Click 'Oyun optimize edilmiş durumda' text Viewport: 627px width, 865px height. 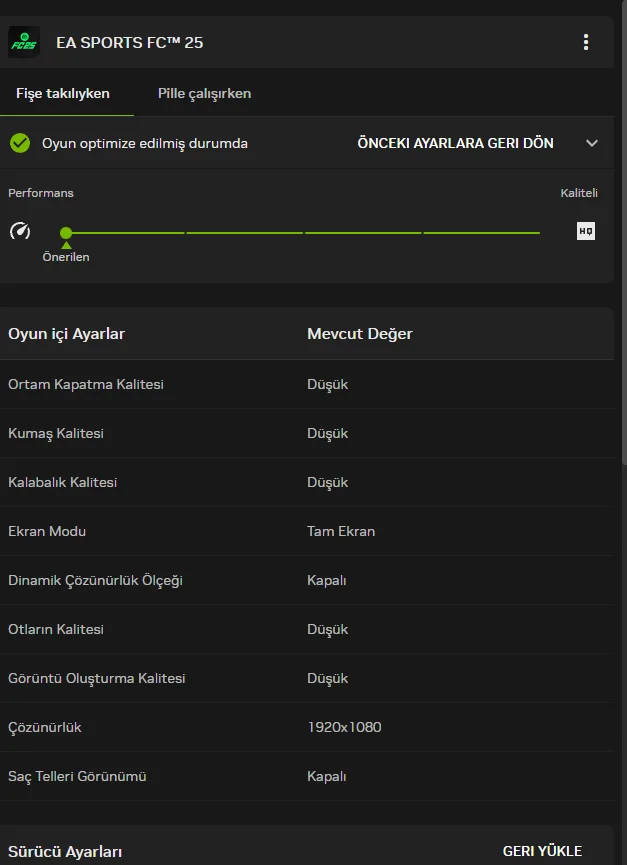145,143
